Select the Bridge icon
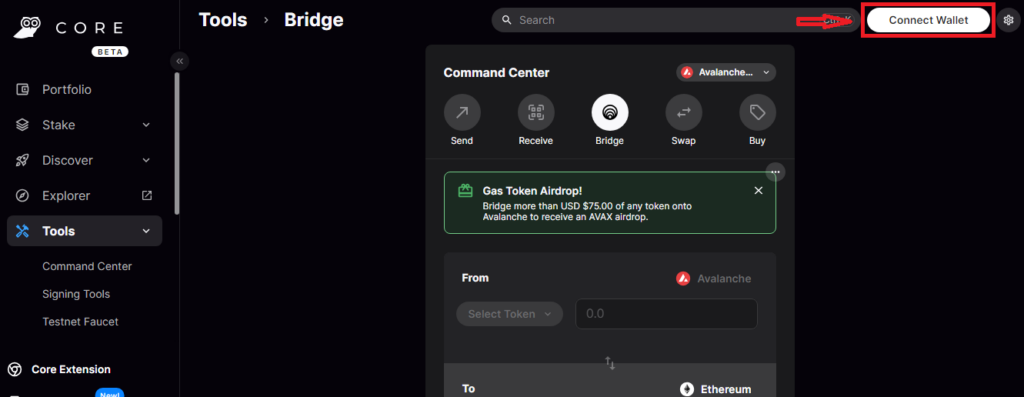Screen dimensions: 1024x397 (609, 112)
